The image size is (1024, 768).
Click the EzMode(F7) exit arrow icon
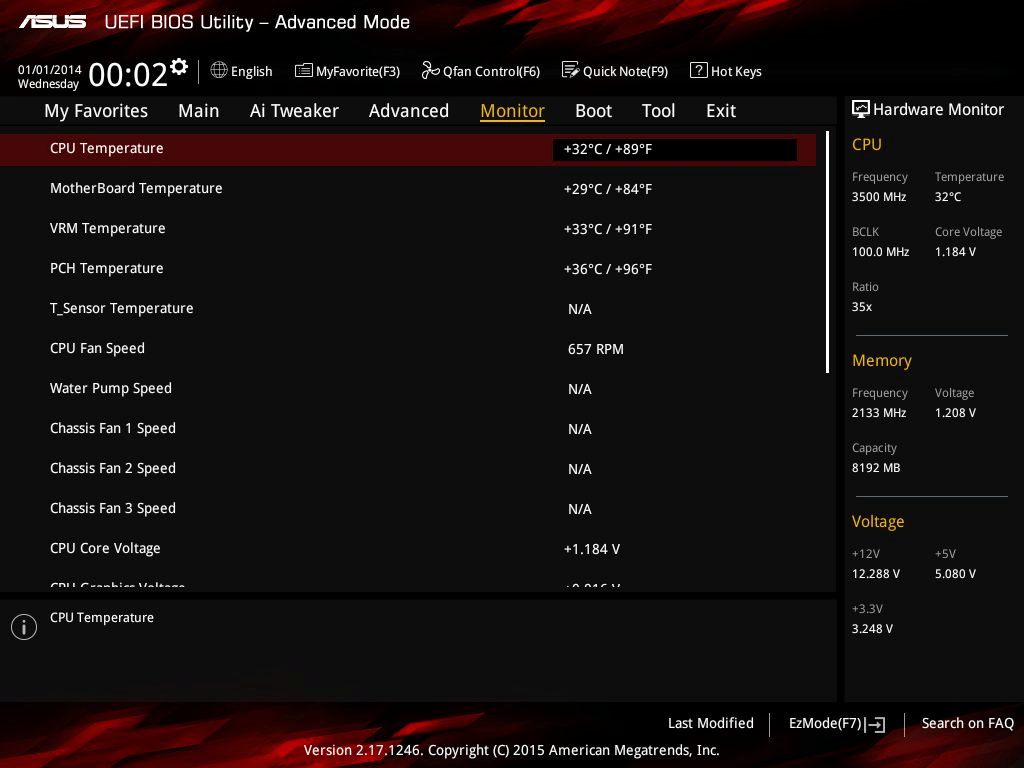coord(876,724)
